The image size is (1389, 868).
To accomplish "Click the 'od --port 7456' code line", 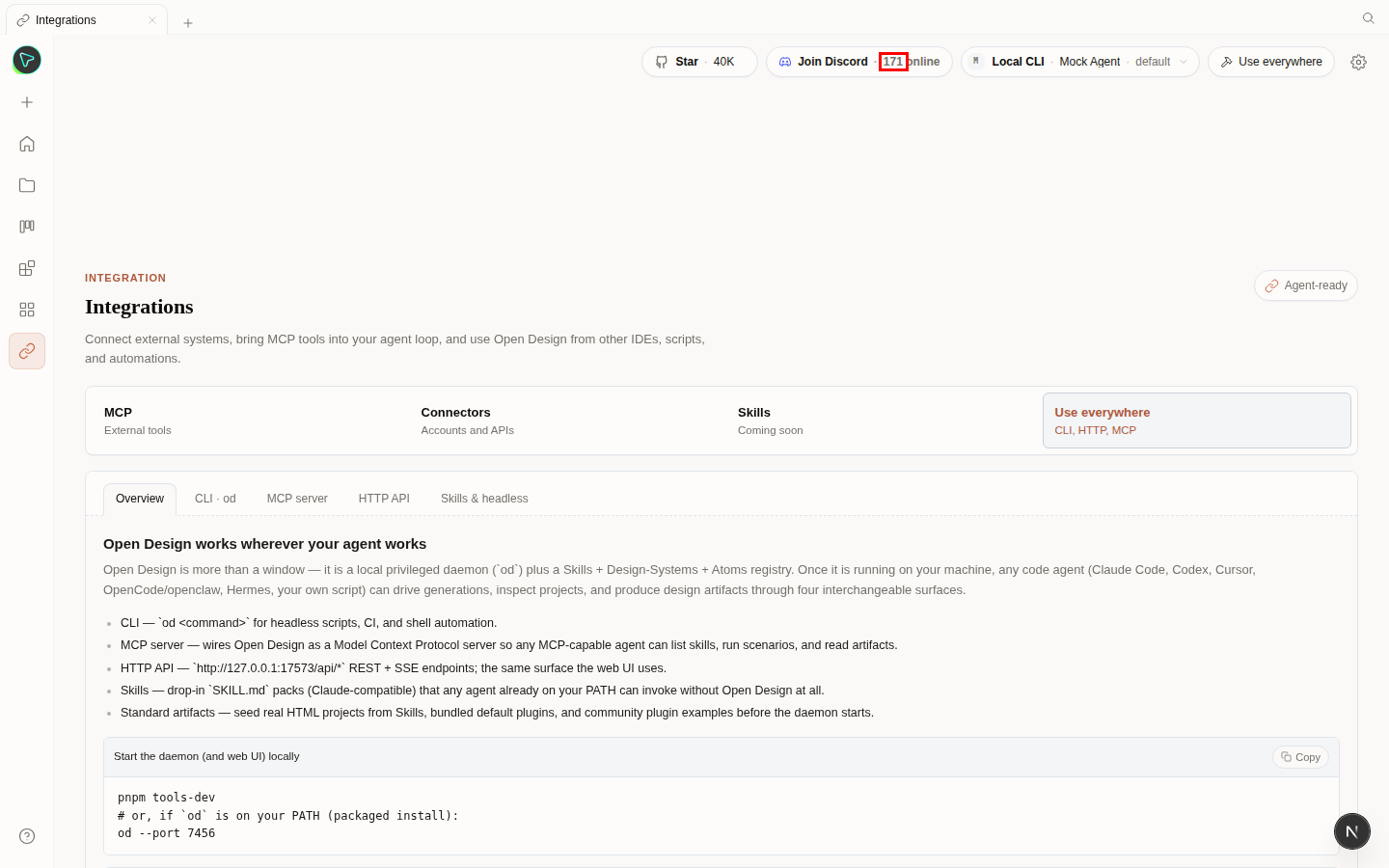I will pos(167,833).
